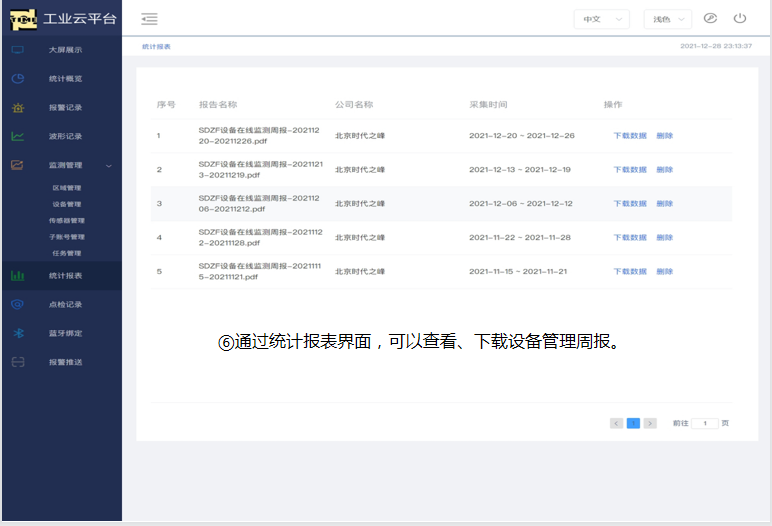Click the key icon beside the power button
The width and height of the screenshot is (772, 526).
[711, 18]
